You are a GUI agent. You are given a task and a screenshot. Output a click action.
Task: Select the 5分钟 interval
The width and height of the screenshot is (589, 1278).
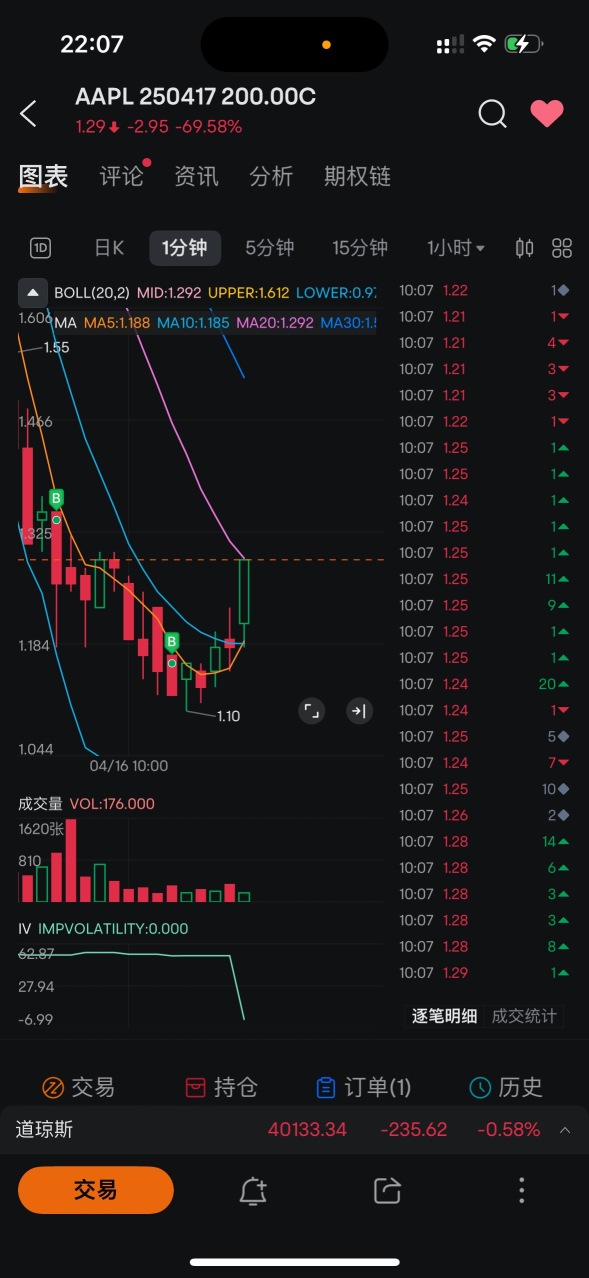coord(270,248)
